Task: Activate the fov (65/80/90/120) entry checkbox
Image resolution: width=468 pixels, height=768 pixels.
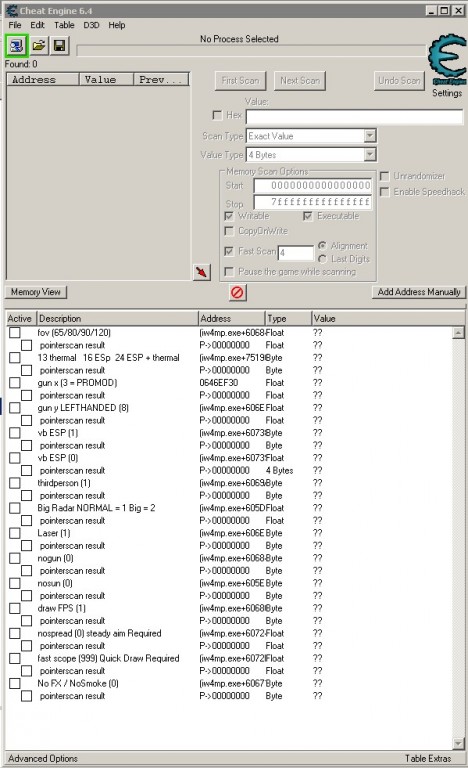Action: pos(15,333)
